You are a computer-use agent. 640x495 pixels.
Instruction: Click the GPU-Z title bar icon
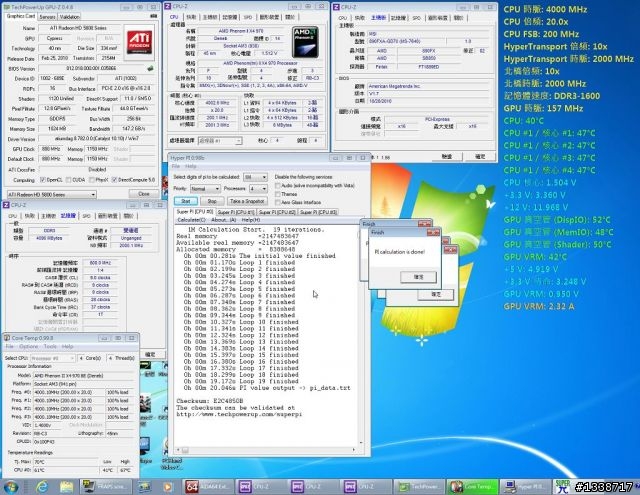7,7
